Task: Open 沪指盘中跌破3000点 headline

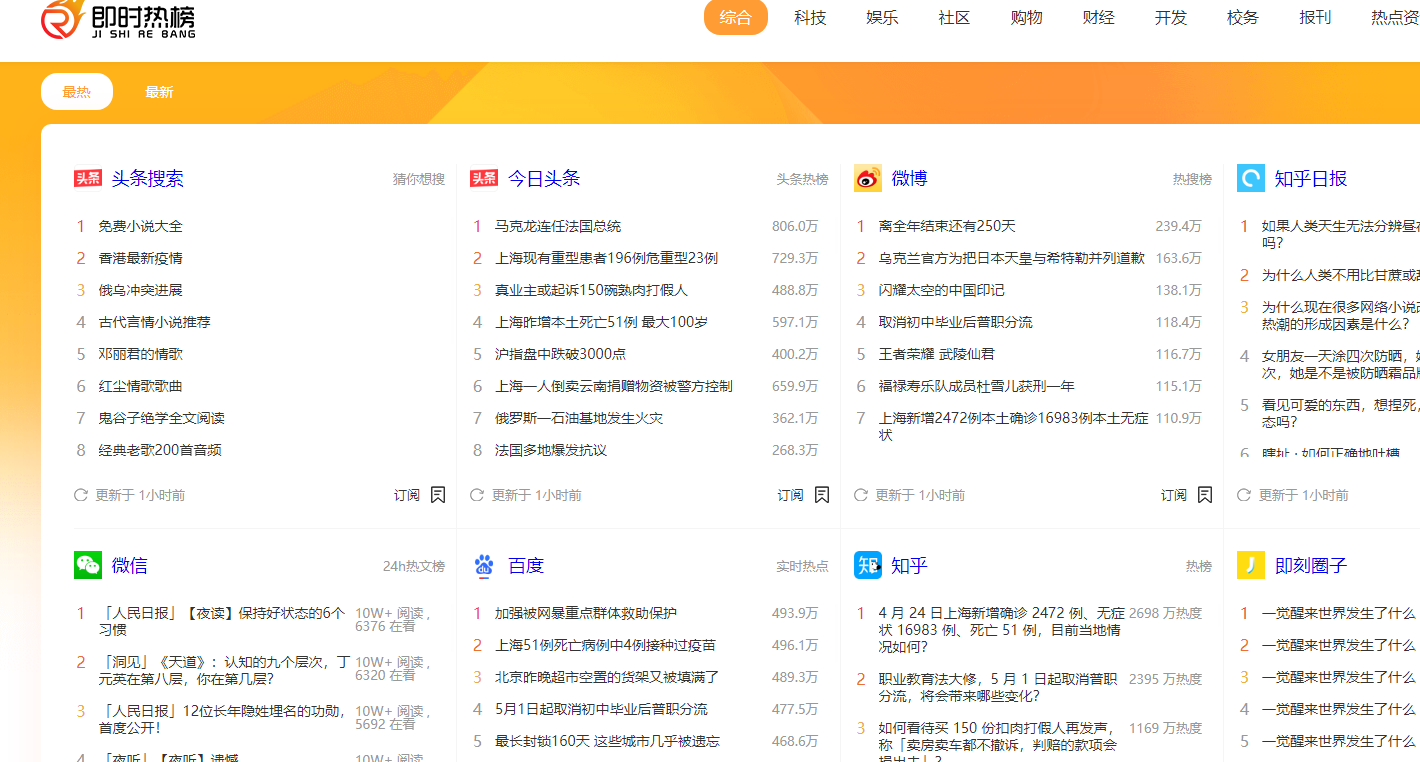Action: tap(561, 354)
